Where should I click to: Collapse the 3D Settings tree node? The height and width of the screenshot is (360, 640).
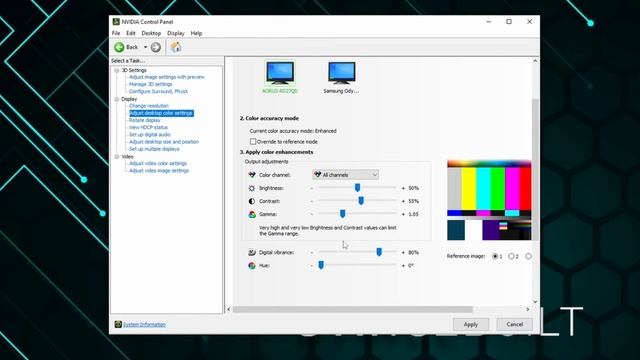pyautogui.click(x=117, y=71)
